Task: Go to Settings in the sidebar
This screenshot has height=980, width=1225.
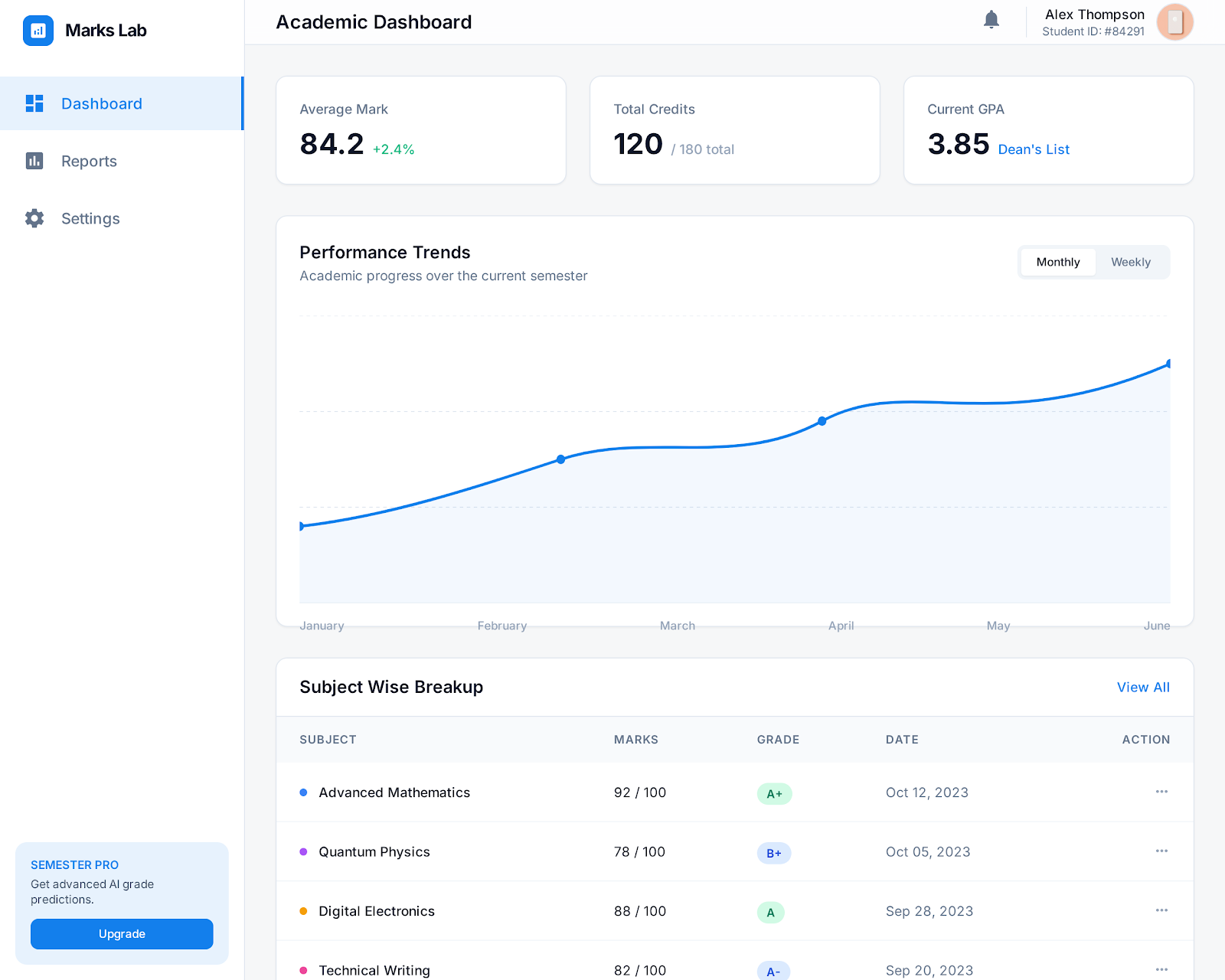Action: 90,218
